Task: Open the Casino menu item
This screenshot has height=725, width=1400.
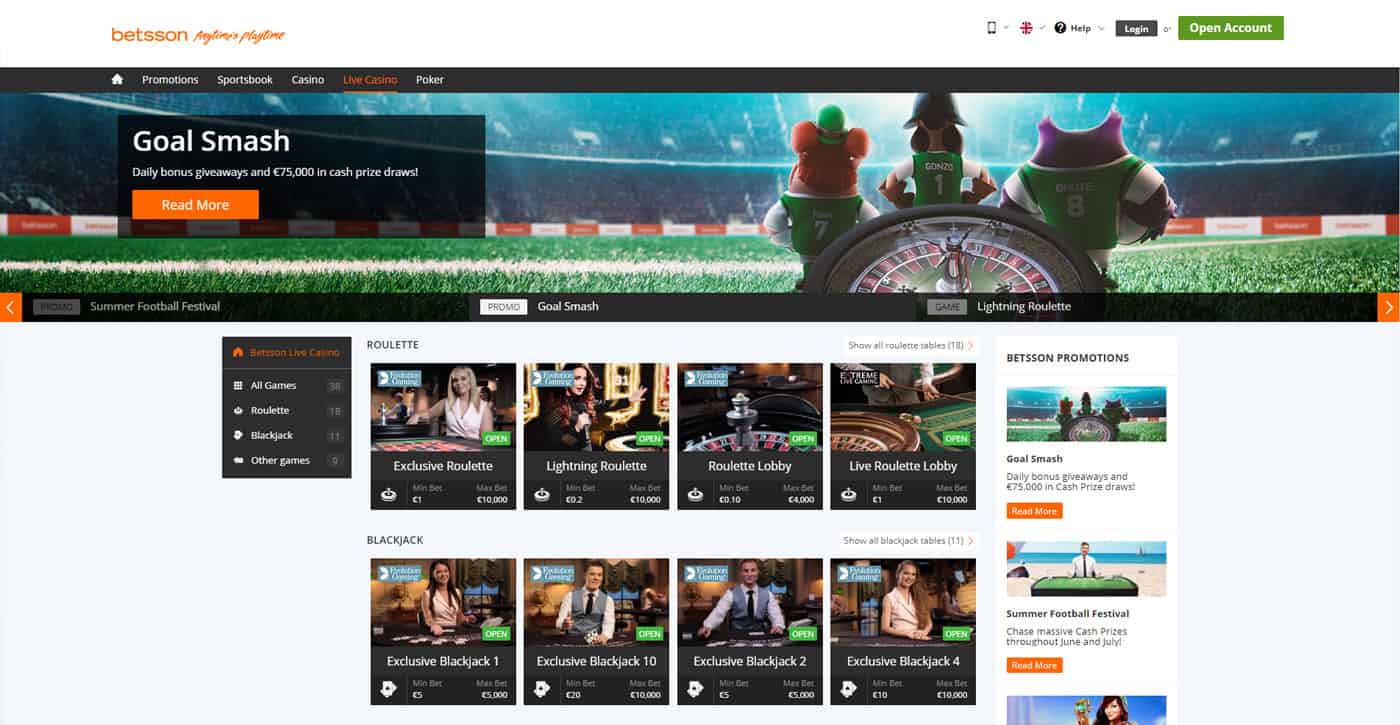Action: [308, 79]
